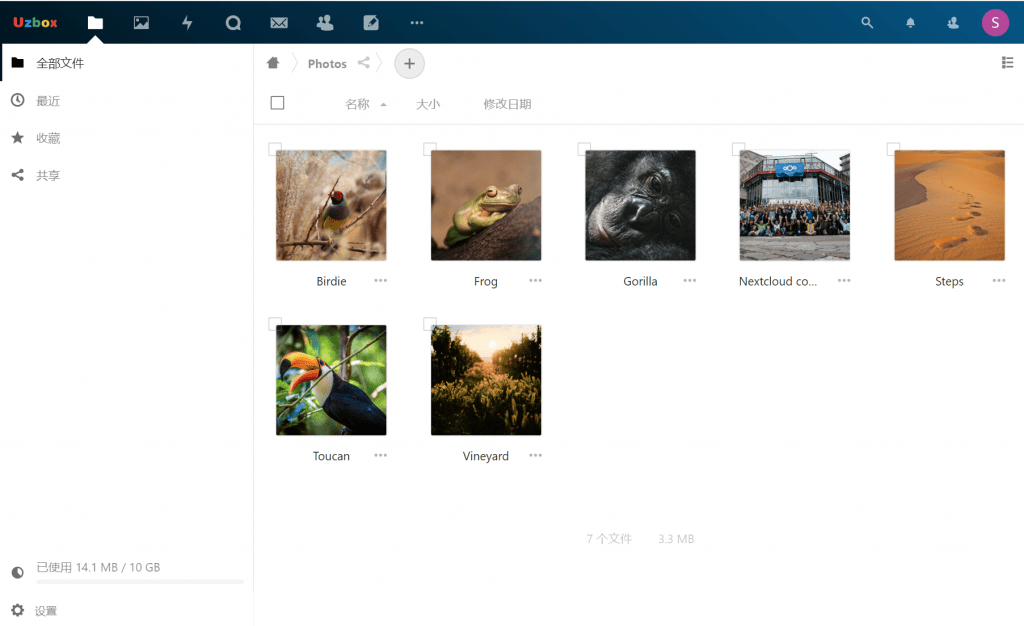Select the Frog image checkbox
The image size is (1024, 626).
430,149
